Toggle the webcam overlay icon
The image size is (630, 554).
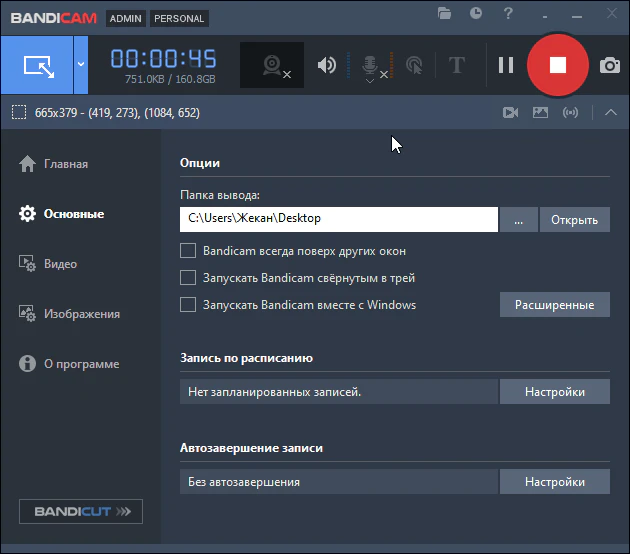(x=272, y=65)
